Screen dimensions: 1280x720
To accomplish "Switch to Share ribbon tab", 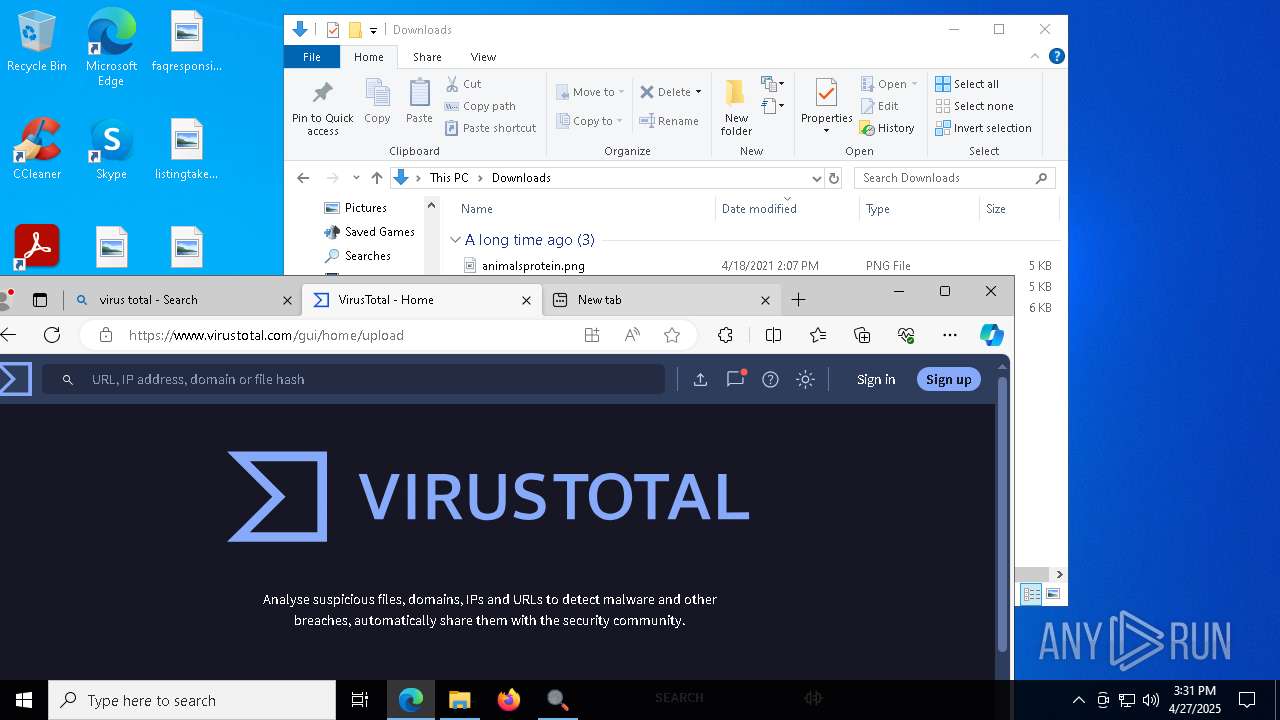I will [x=427, y=57].
